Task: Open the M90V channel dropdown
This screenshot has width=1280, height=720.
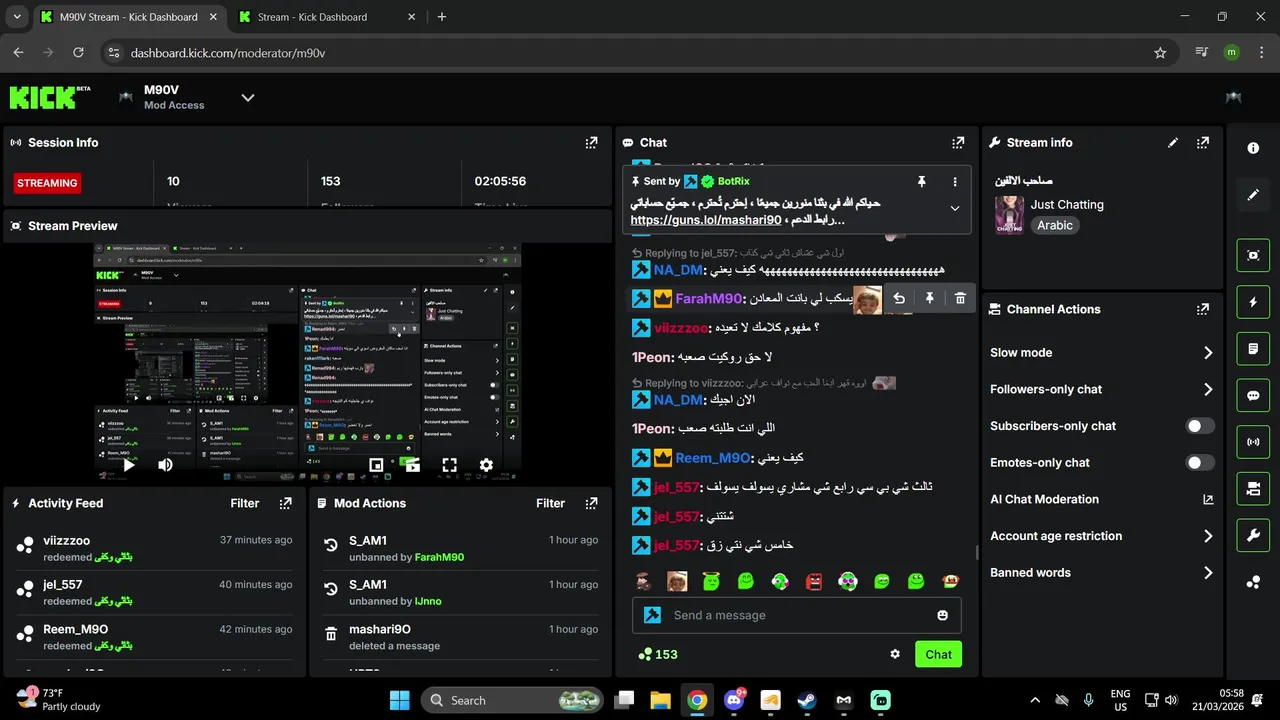Action: coord(248,98)
